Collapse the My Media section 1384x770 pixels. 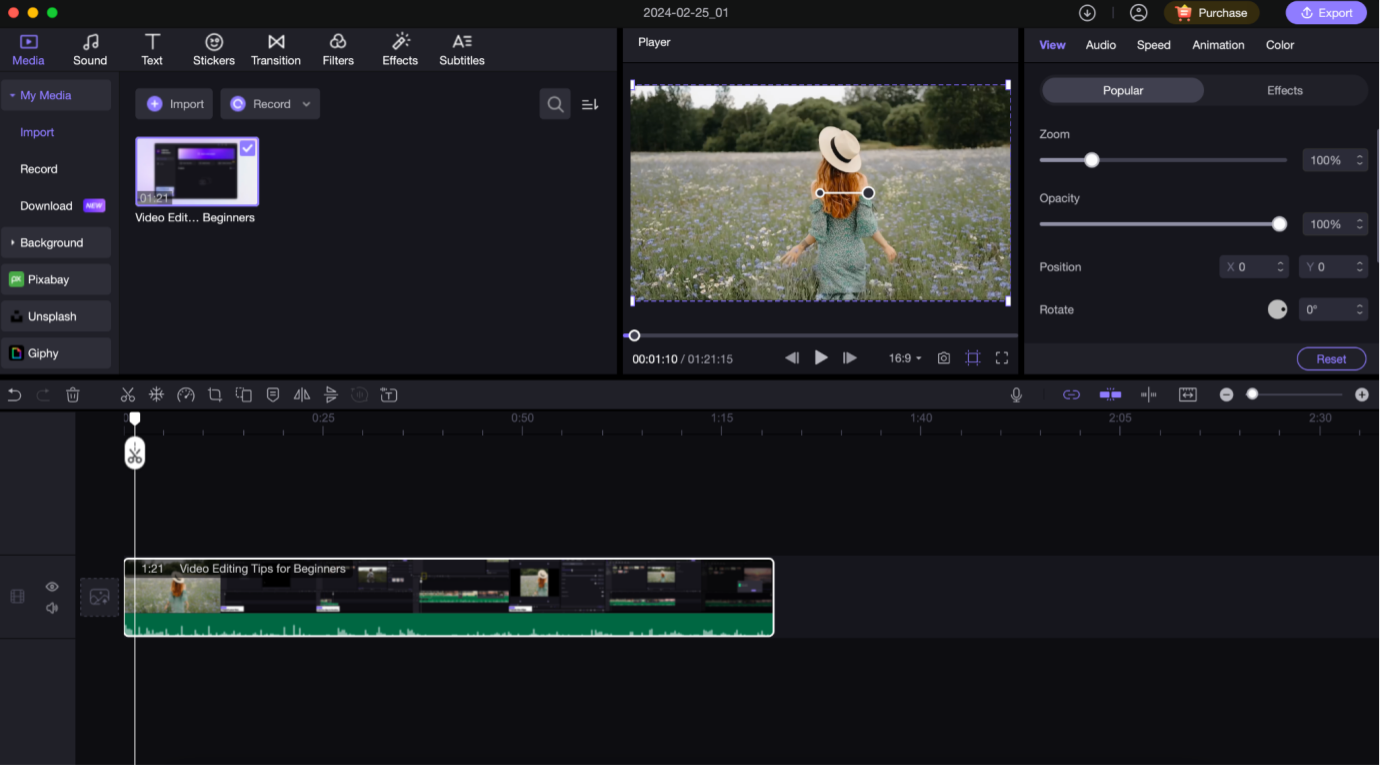coord(56,96)
